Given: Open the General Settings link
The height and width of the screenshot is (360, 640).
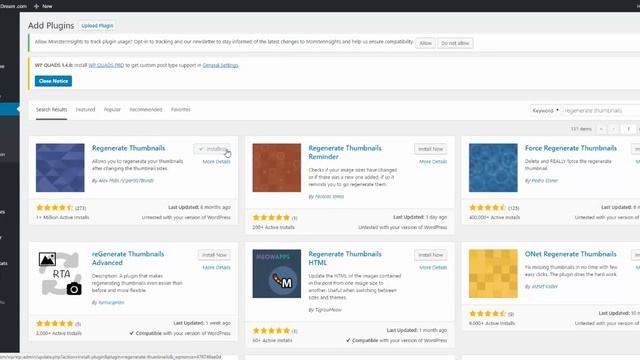Looking at the screenshot, I should pos(220,65).
